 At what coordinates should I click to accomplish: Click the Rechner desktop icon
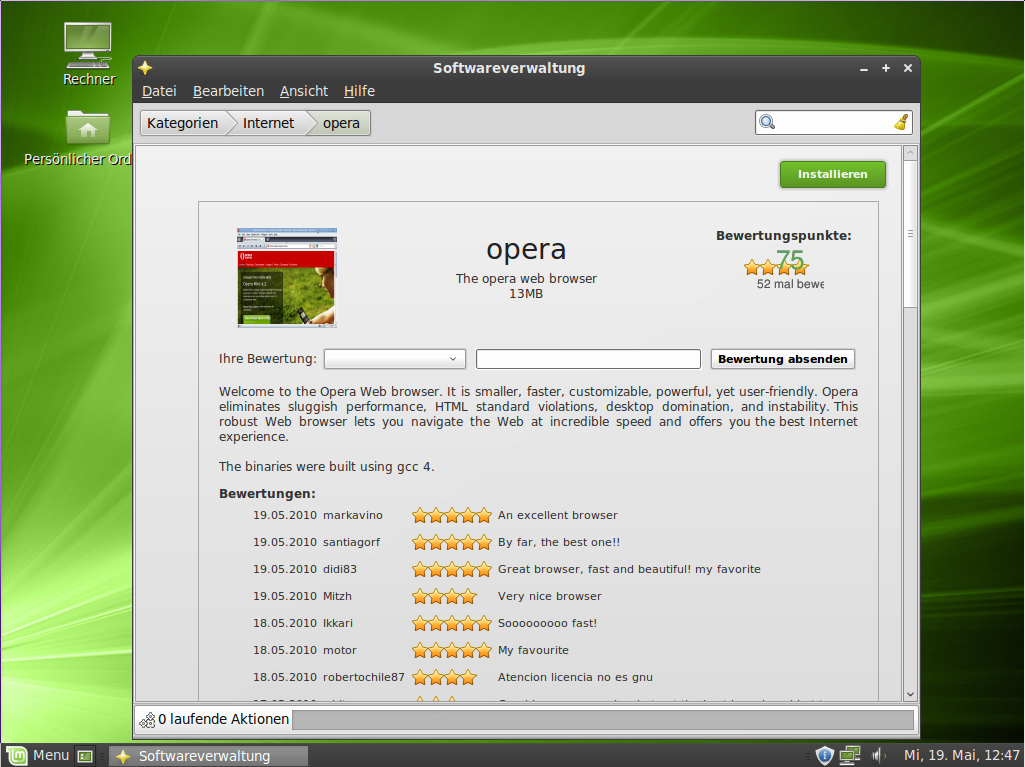pyautogui.click(x=88, y=54)
